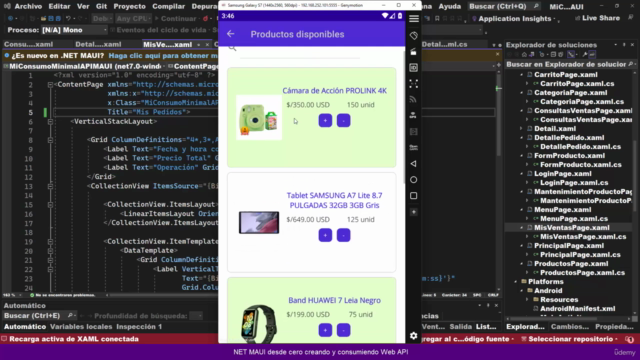Image resolution: width=640 pixels, height=360 pixels.
Task: Click the .NET MAUI help link in info bar
Action: tap(163, 56)
